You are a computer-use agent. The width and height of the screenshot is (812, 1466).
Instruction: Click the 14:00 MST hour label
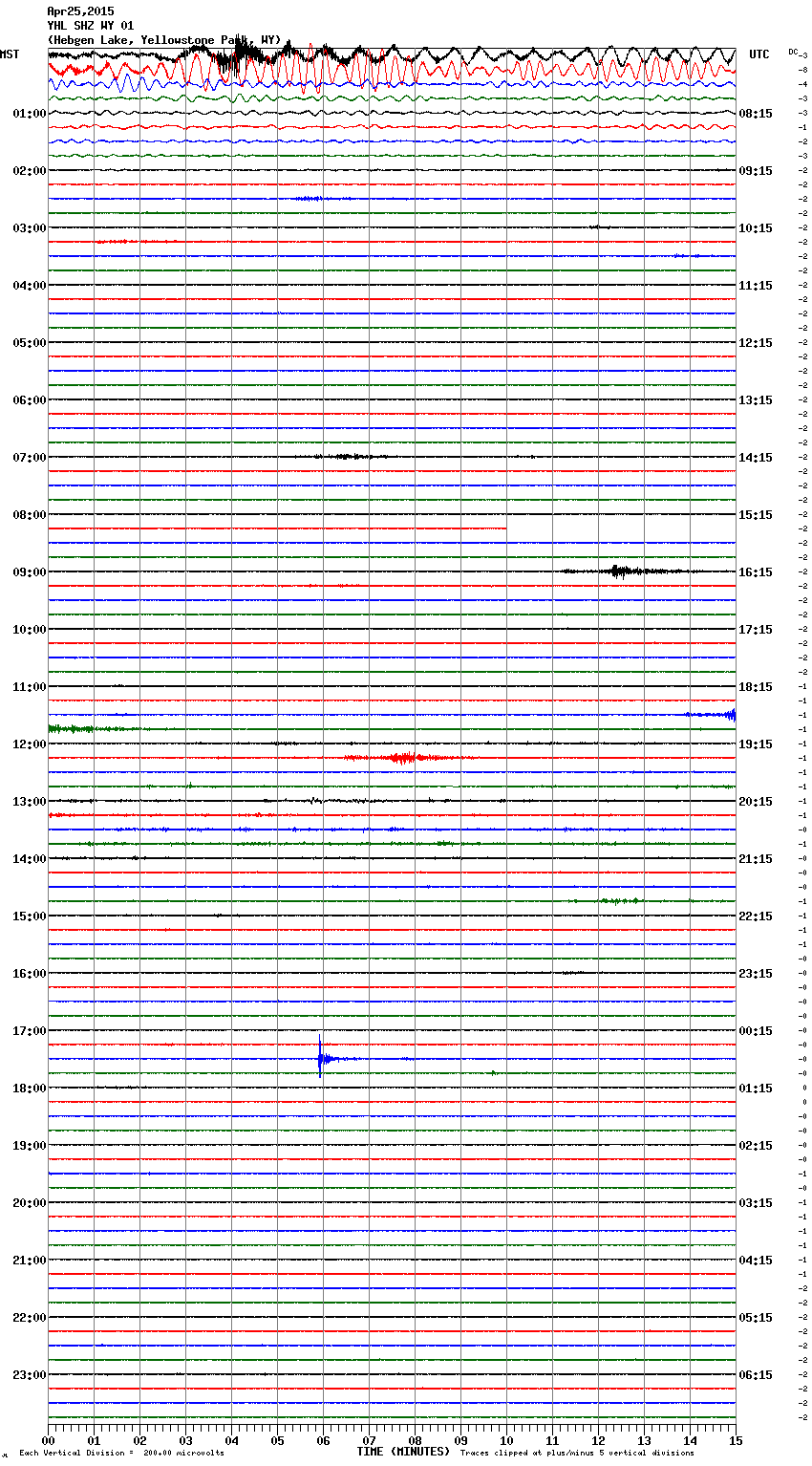tap(30, 859)
